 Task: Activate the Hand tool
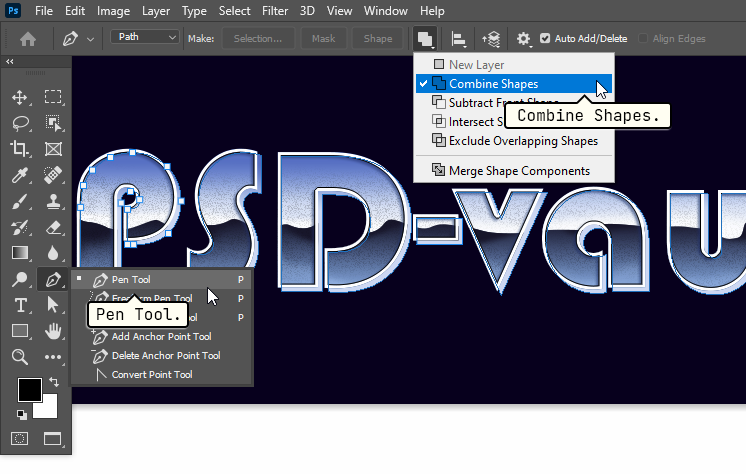pyautogui.click(x=53, y=331)
